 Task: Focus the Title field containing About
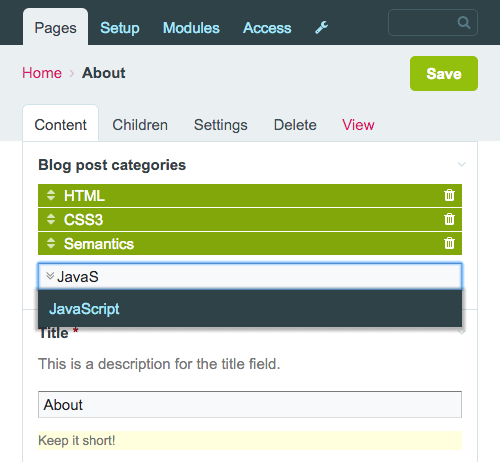tap(250, 404)
